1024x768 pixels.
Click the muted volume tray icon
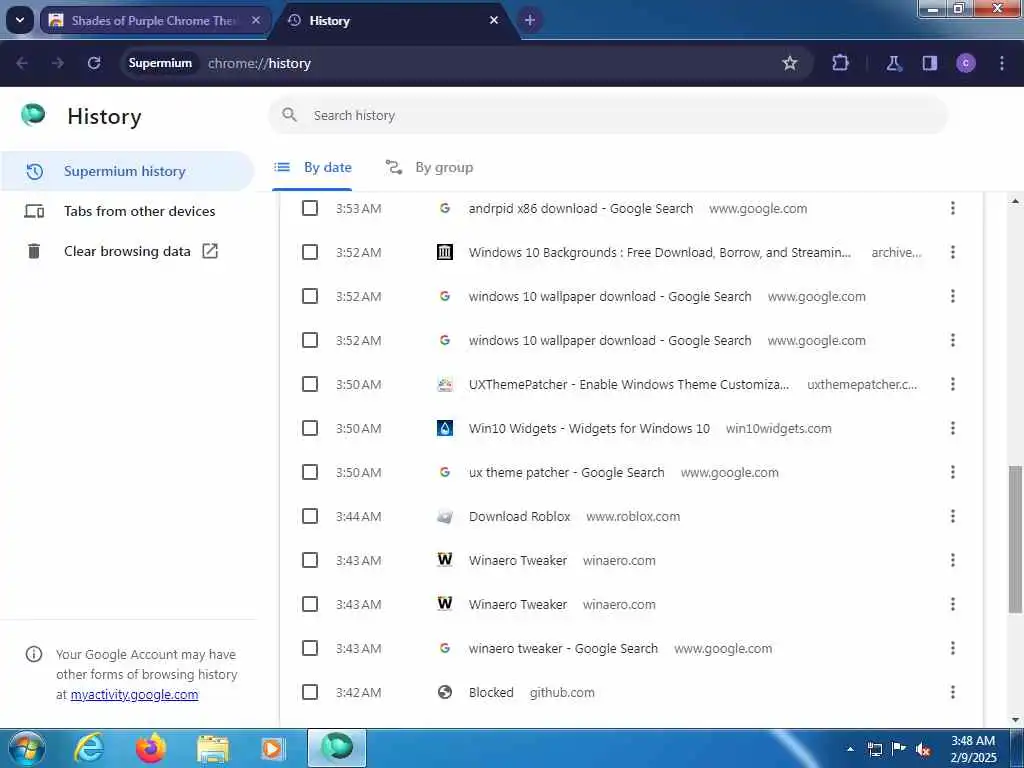point(923,749)
